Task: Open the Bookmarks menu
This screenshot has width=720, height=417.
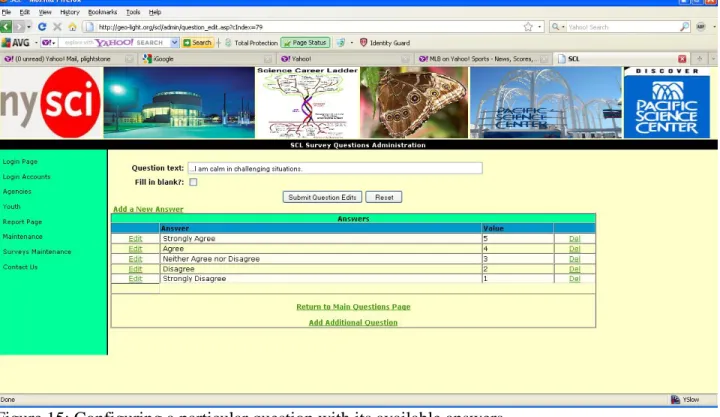Action: (102, 12)
